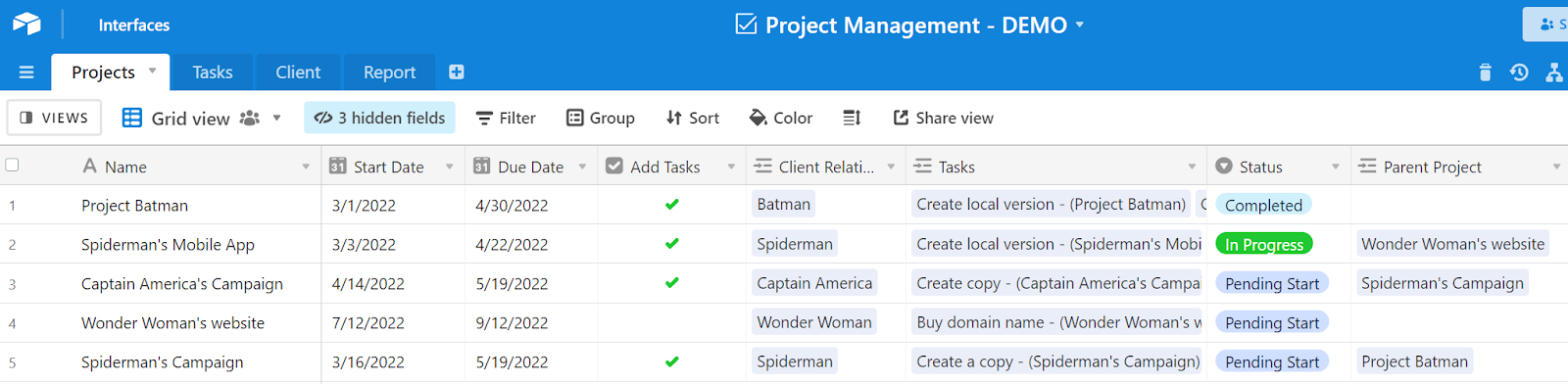Image resolution: width=1568 pixels, height=384 pixels.
Task: Click the In Progress status pill
Action: pyautogui.click(x=1264, y=244)
